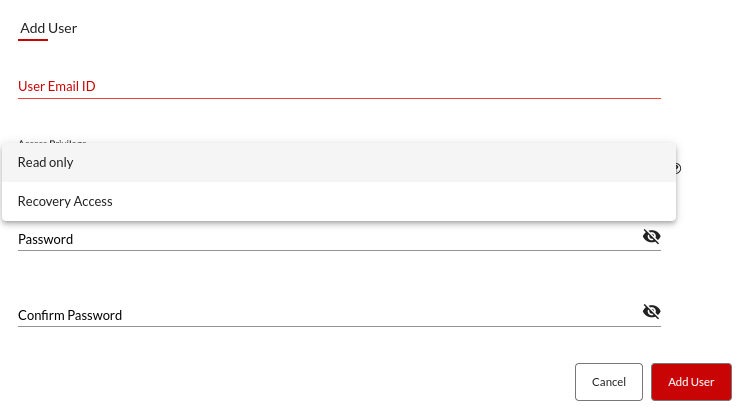Cancel the add user form
This screenshot has width=750, height=416.
pos(609,382)
